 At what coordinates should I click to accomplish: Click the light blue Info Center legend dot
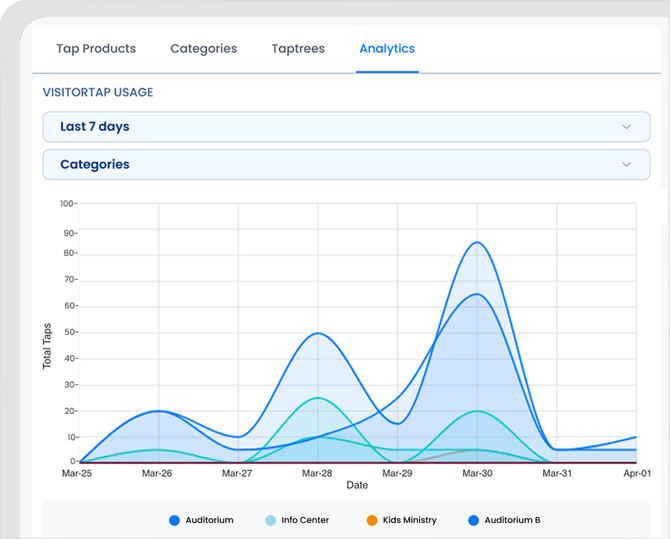click(x=271, y=520)
